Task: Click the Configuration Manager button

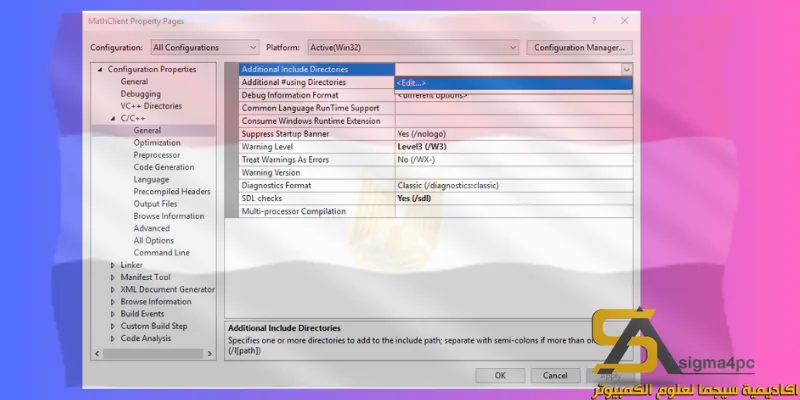Action: [x=579, y=47]
